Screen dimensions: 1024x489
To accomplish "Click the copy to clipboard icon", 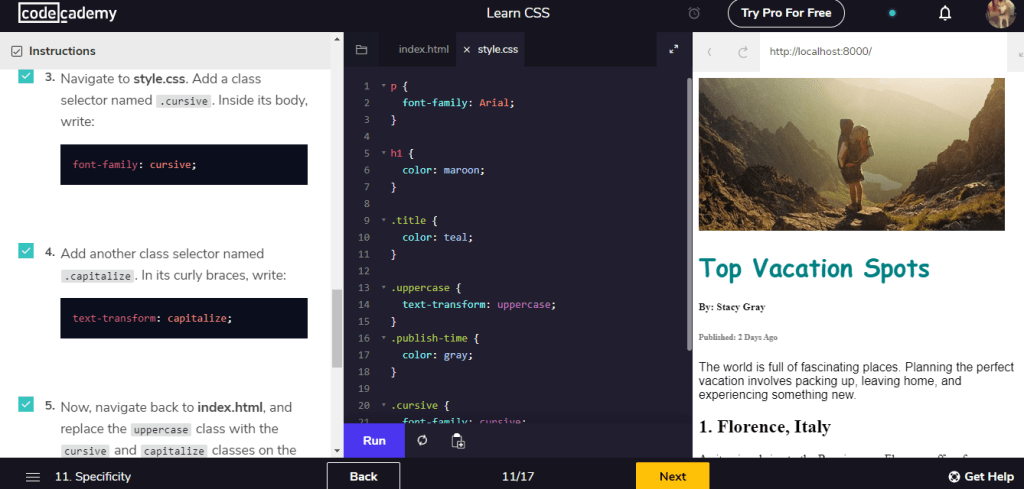I will (x=458, y=441).
